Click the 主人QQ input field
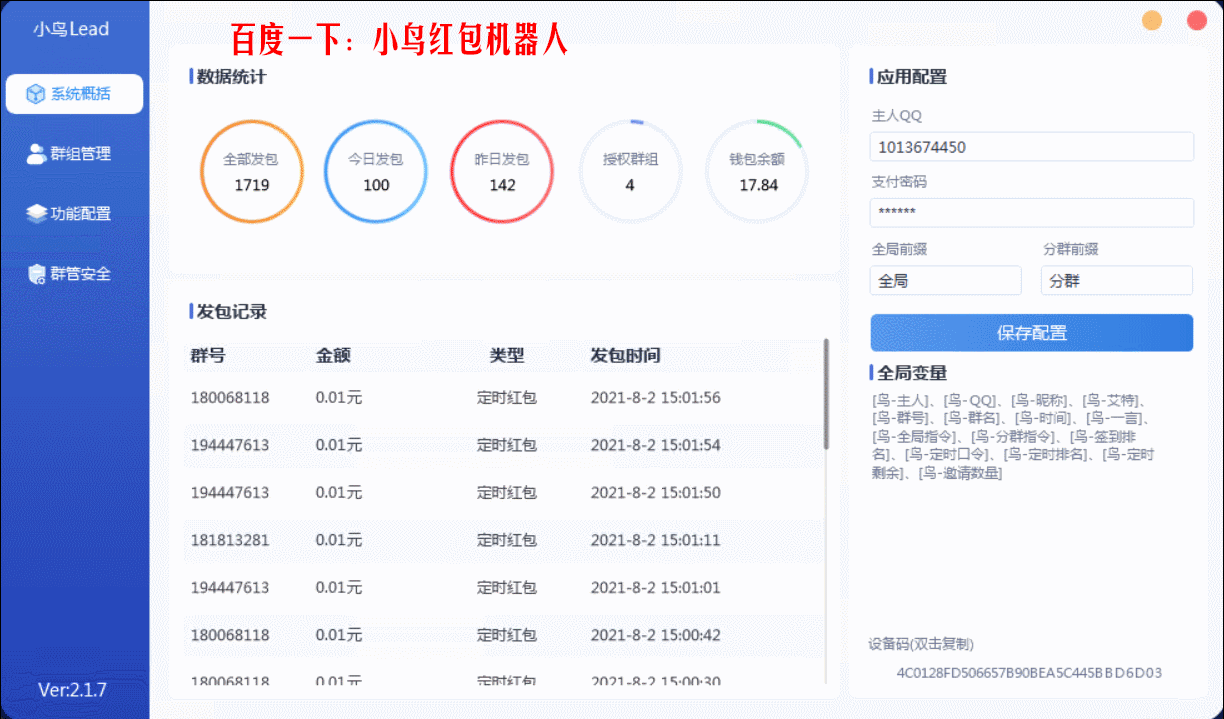The image size is (1224, 719). (x=1032, y=147)
